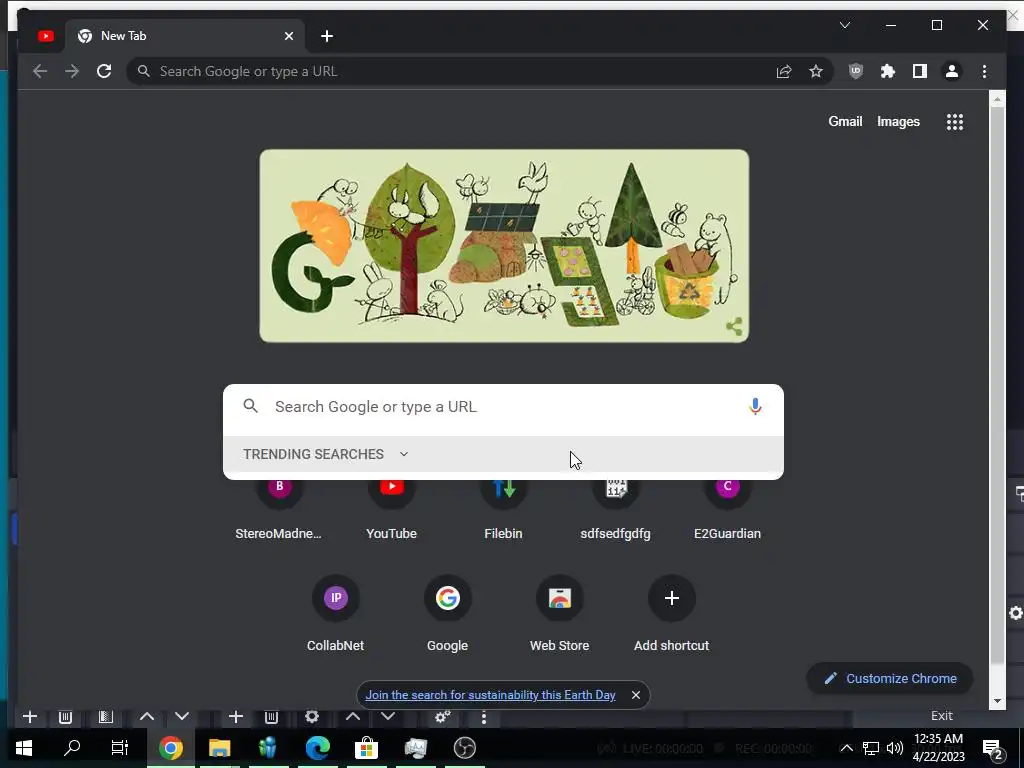1024x768 pixels.
Task: Share this page icon in address bar
Action: pos(784,71)
